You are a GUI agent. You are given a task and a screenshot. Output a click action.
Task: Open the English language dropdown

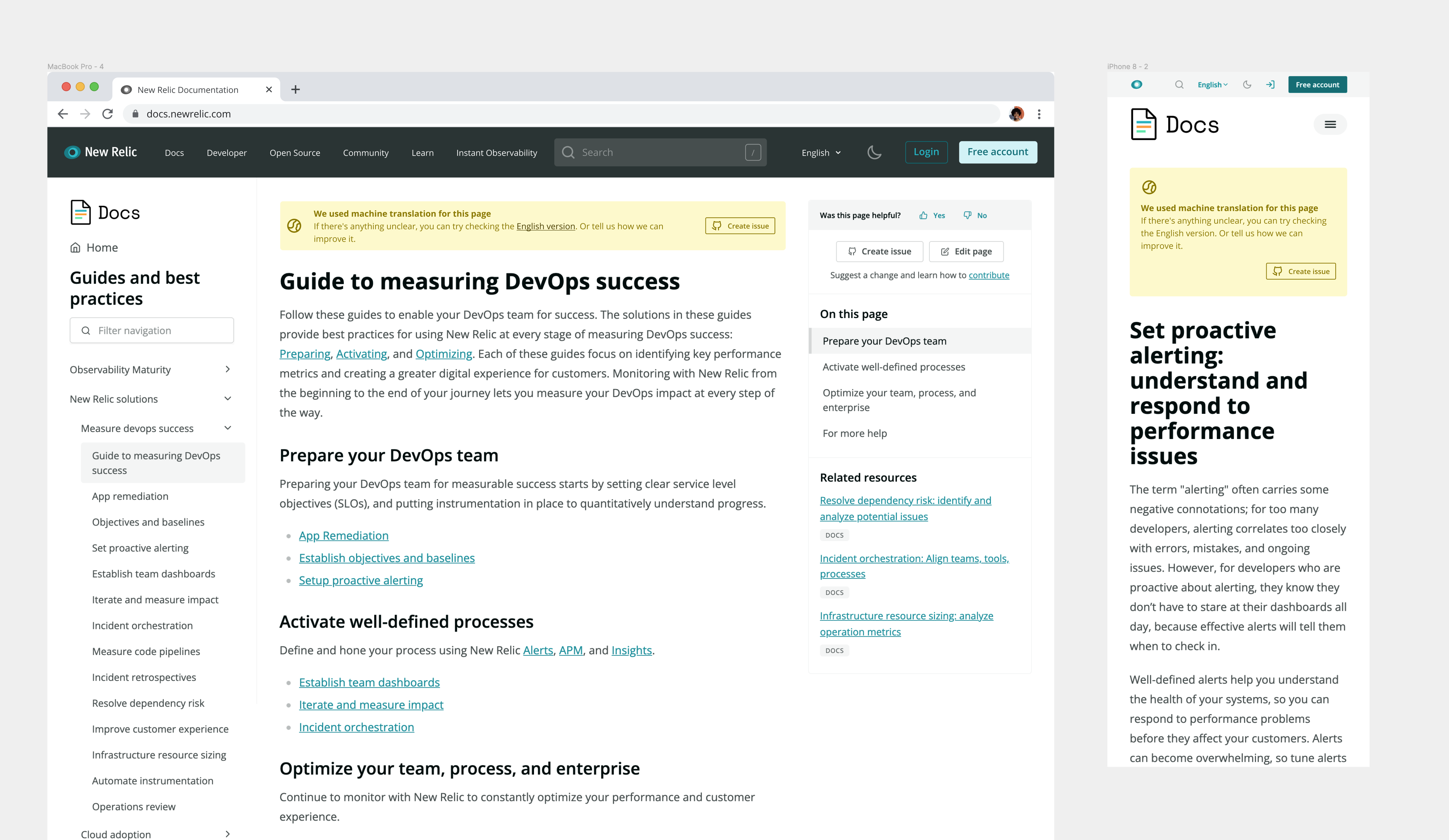(820, 152)
